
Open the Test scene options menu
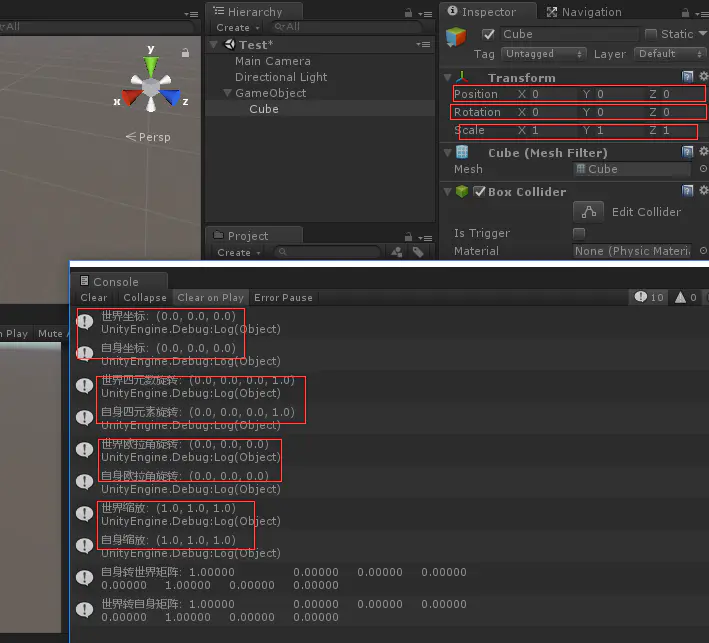pos(423,44)
